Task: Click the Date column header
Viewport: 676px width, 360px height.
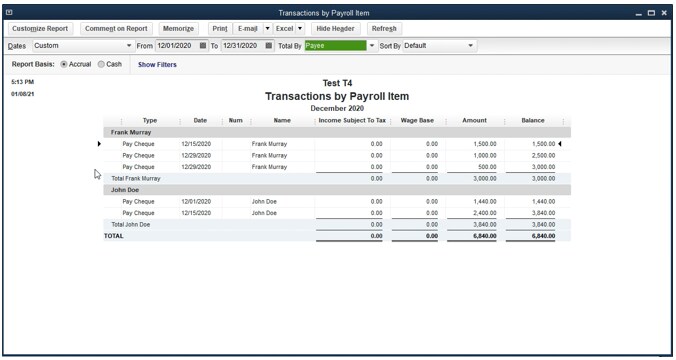Action: coord(200,121)
